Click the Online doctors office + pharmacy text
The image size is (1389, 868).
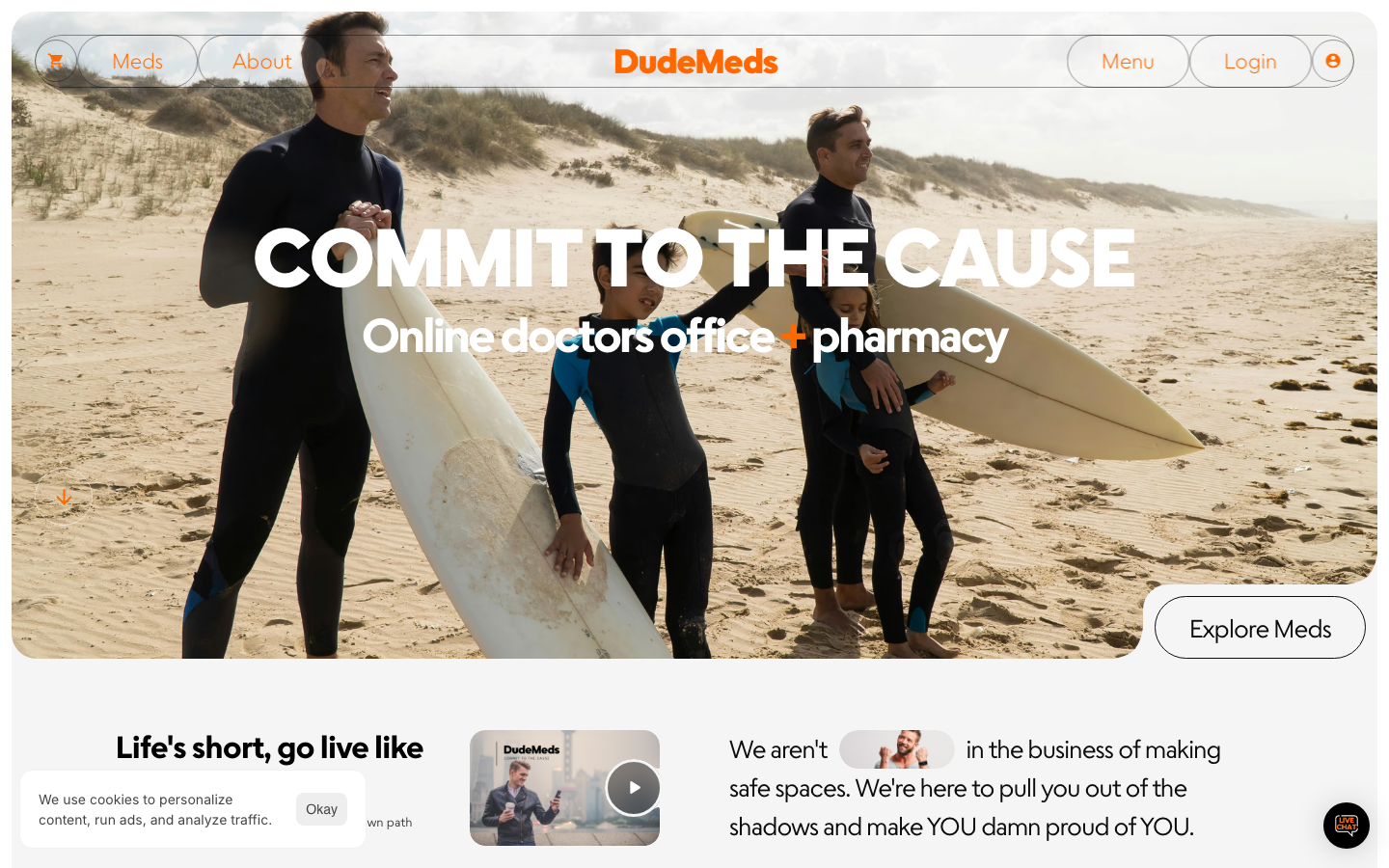click(685, 337)
